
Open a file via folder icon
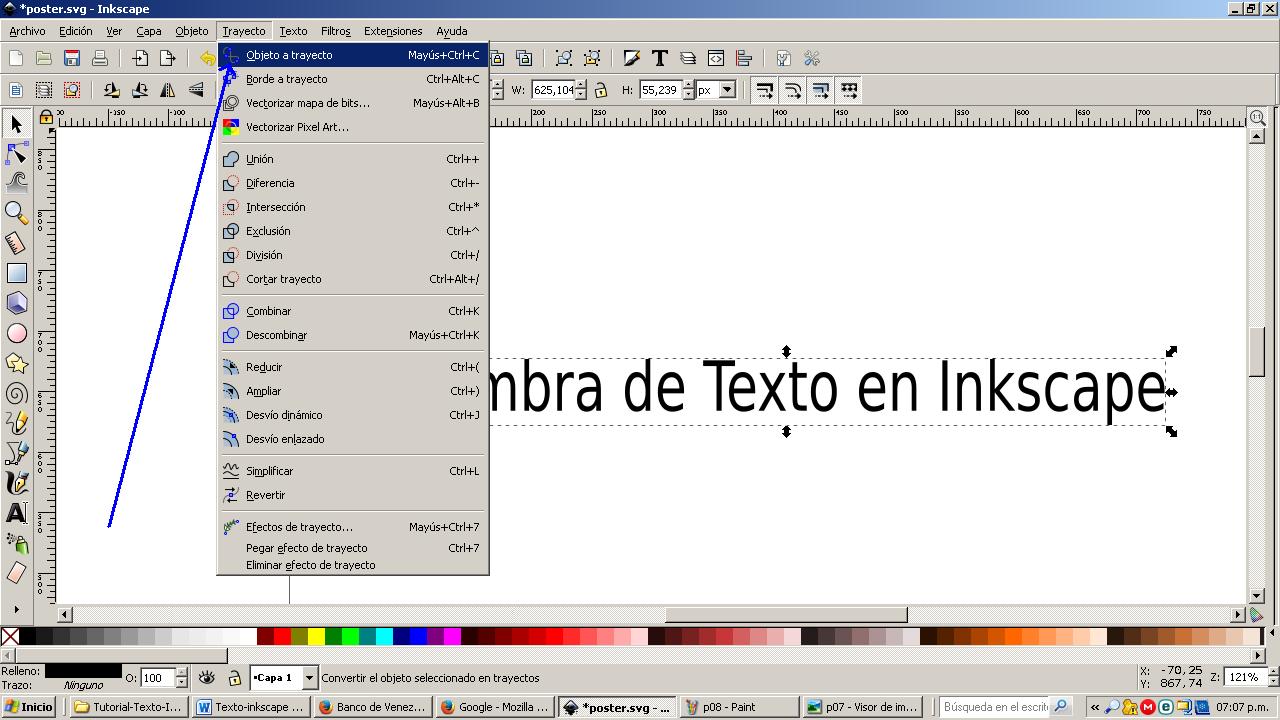(x=44, y=59)
